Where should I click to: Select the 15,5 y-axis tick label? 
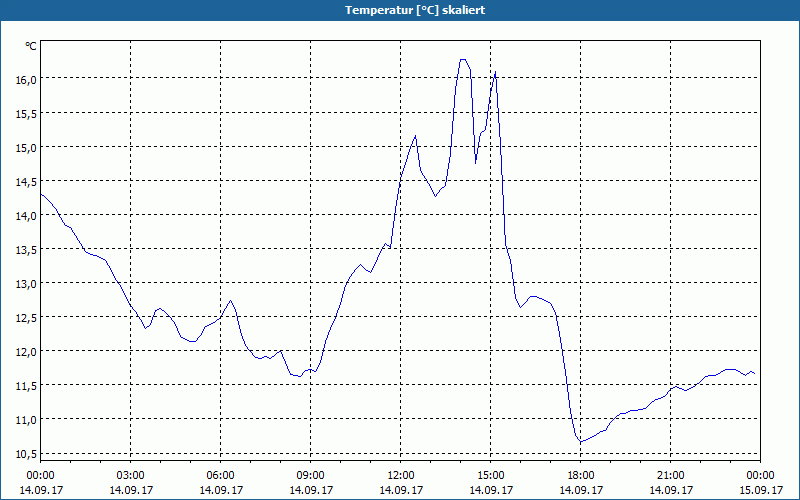click(x=27, y=113)
